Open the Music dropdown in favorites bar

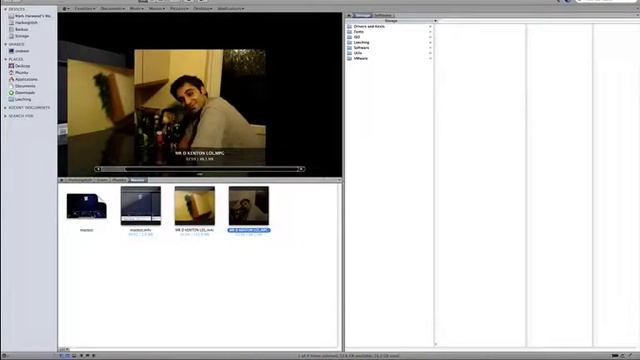[136, 9]
